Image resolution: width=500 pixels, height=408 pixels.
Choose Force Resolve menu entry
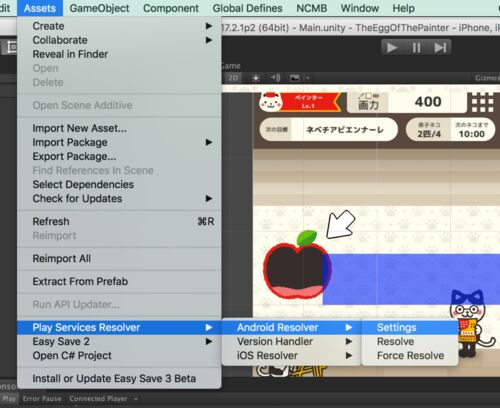tap(410, 356)
